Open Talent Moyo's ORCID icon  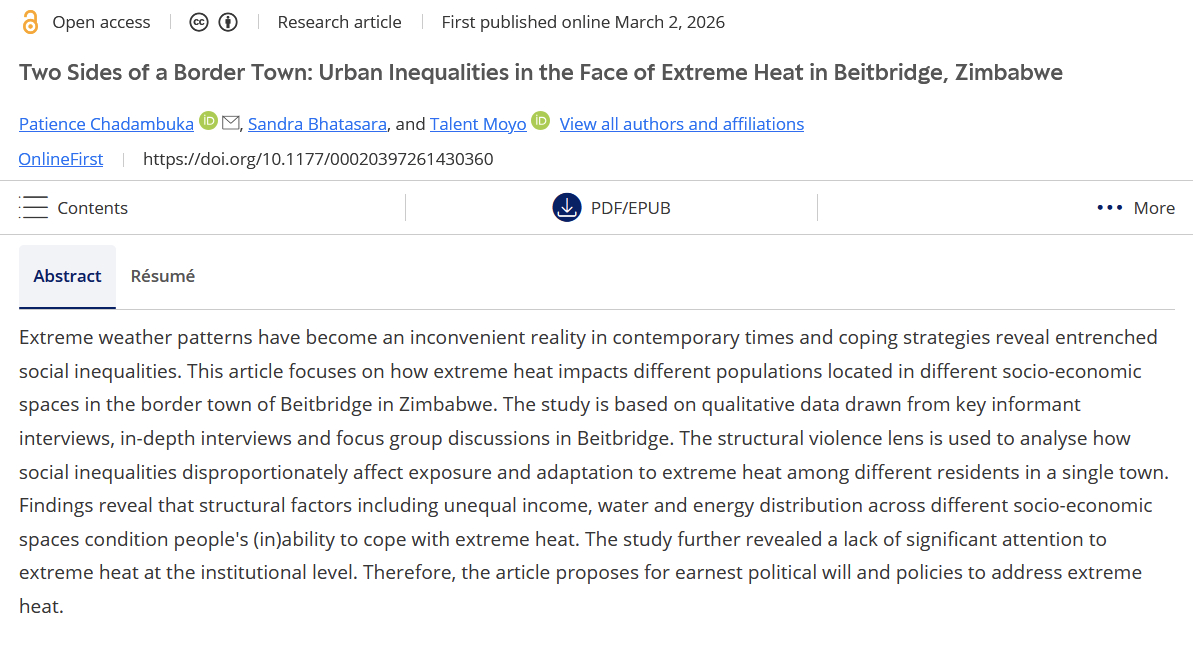[x=540, y=121]
